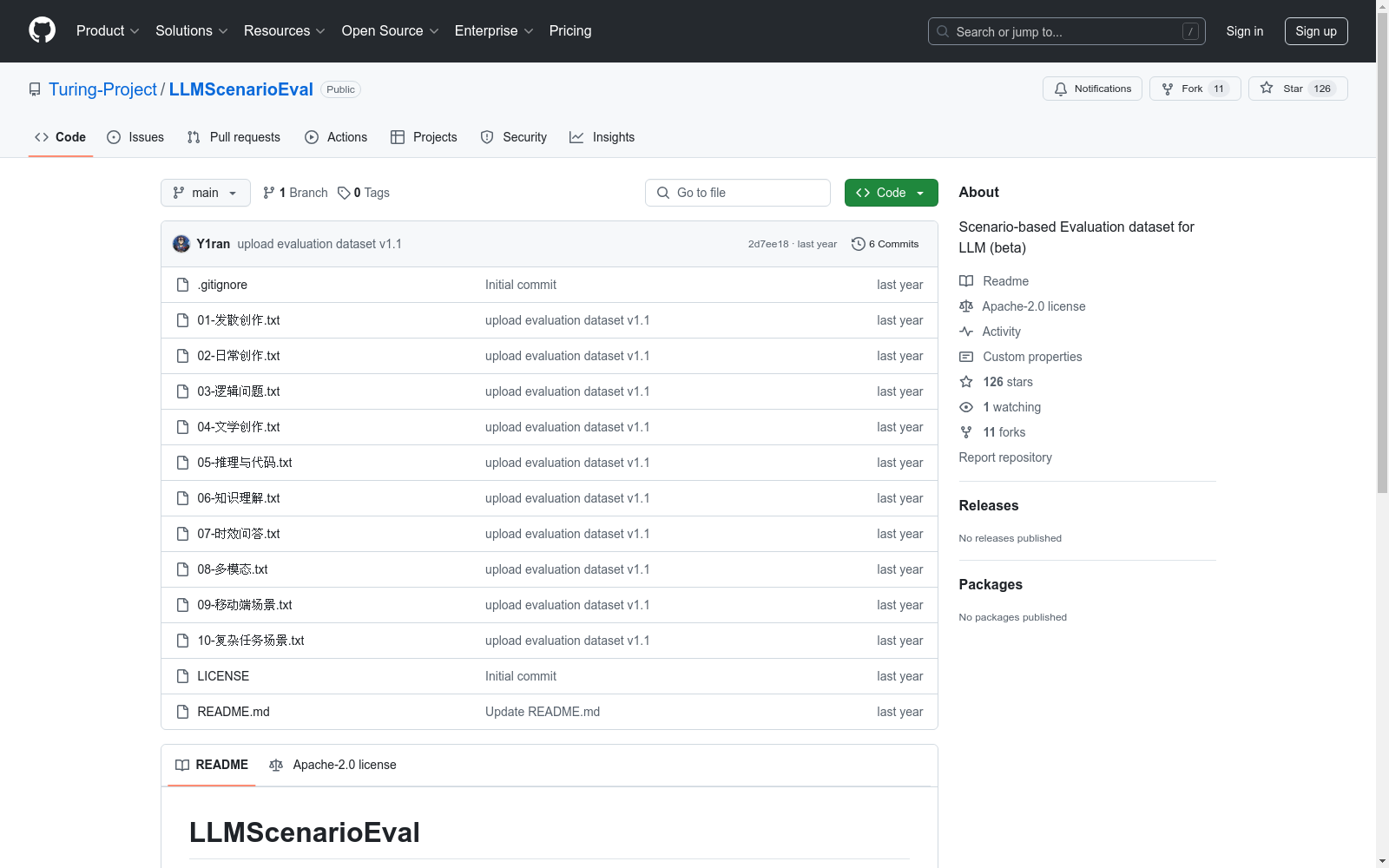
Task: Click the tag icon beside 0 Tags
Action: (344, 193)
